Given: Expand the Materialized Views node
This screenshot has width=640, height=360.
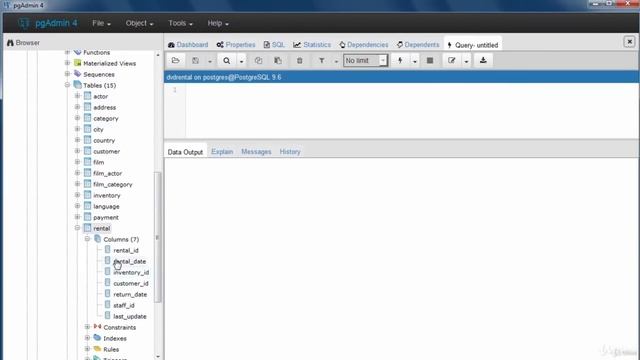Looking at the screenshot, I should (x=67, y=63).
